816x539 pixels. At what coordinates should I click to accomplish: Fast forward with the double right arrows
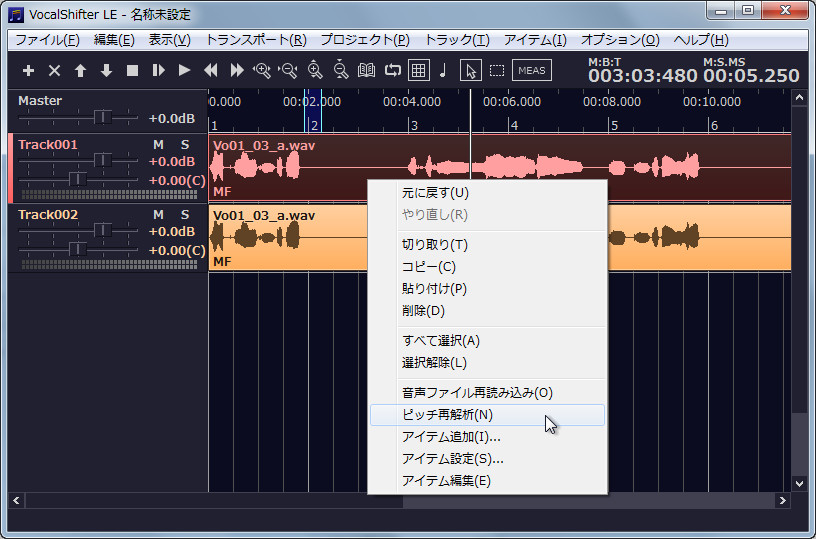(x=237, y=70)
